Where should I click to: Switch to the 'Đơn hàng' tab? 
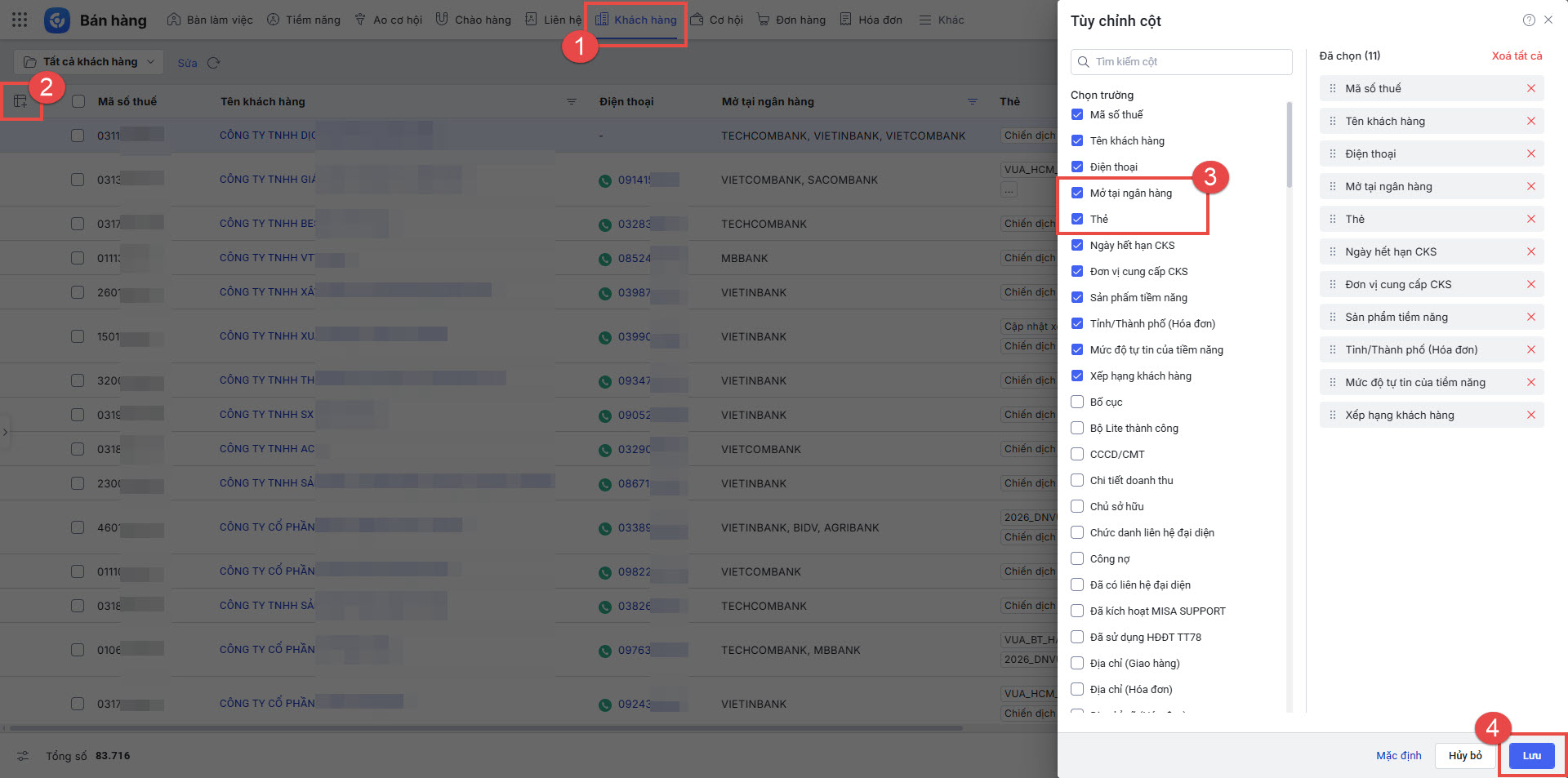(791, 20)
